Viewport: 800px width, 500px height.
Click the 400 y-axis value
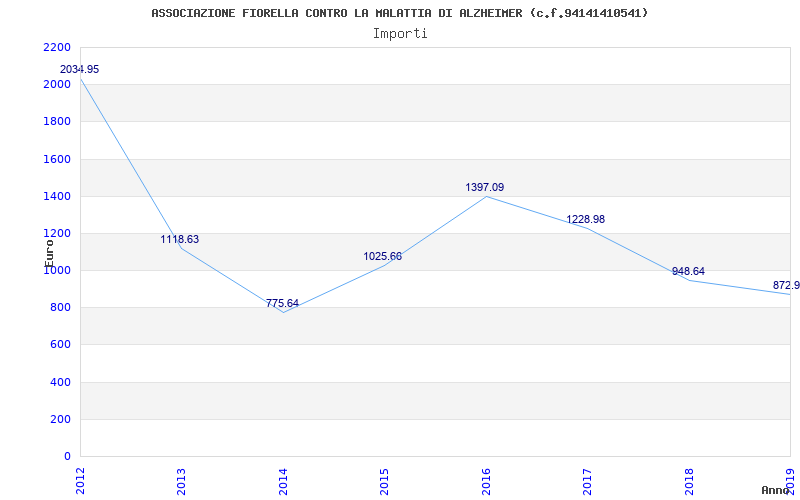pyautogui.click(x=61, y=382)
